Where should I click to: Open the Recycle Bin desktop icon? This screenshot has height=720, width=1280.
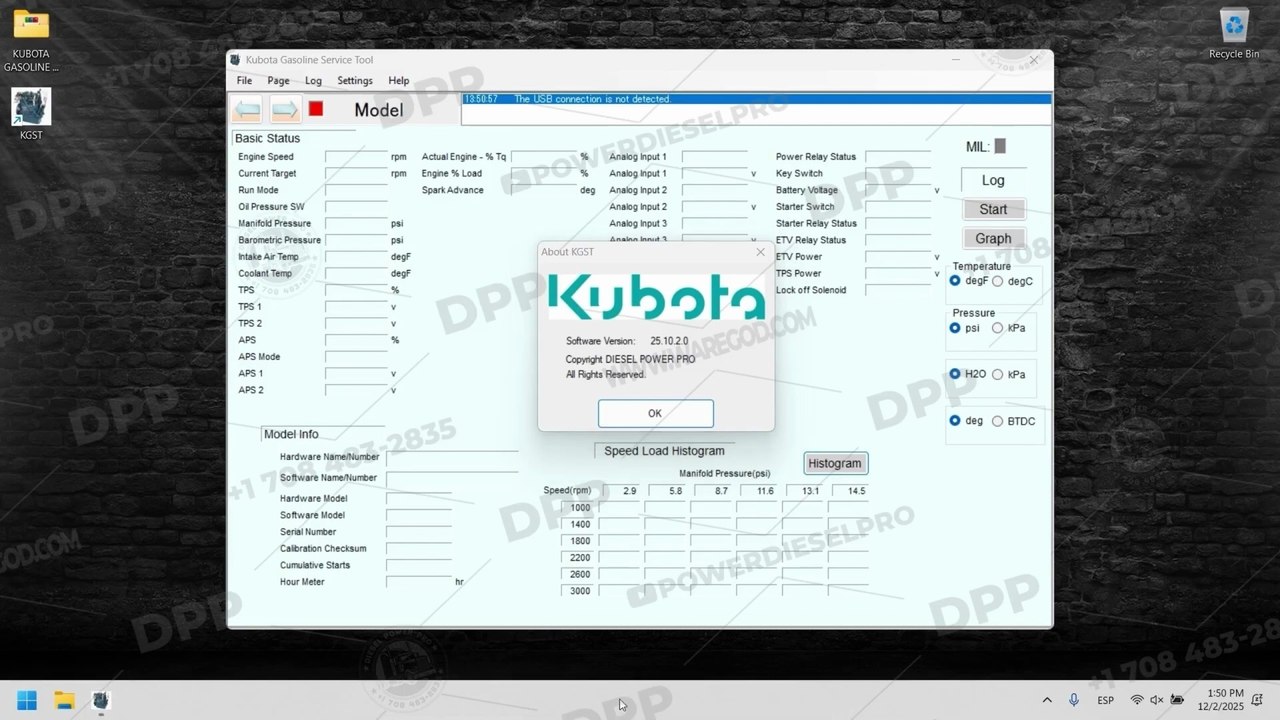tap(1234, 33)
